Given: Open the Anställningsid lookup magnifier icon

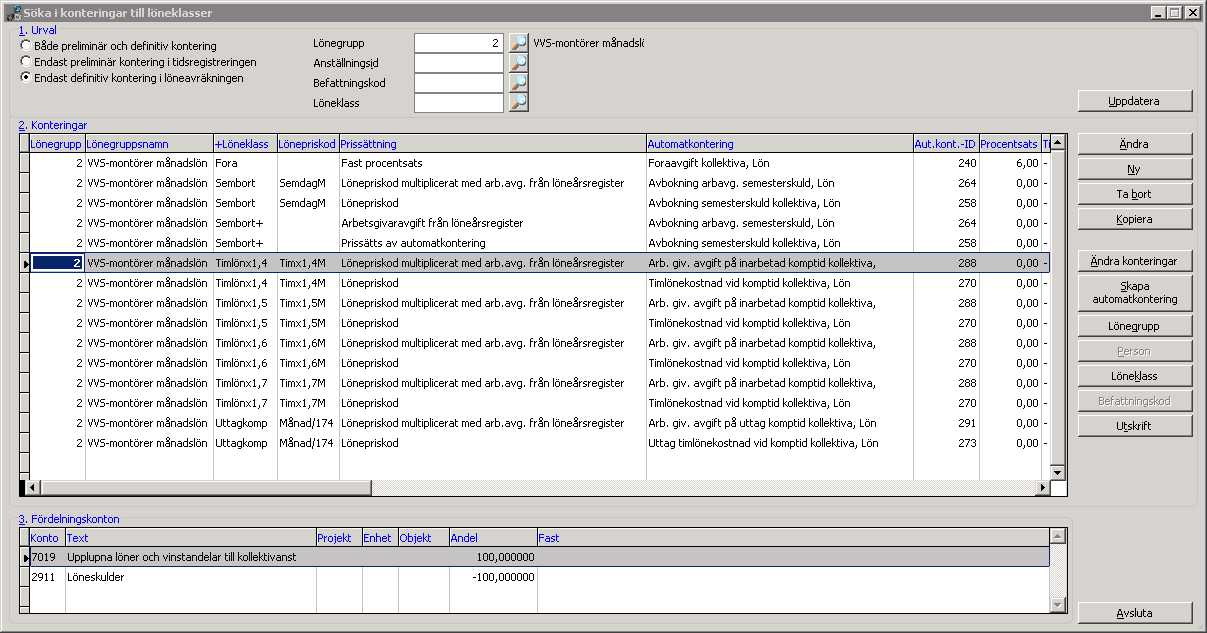Looking at the screenshot, I should pos(518,63).
